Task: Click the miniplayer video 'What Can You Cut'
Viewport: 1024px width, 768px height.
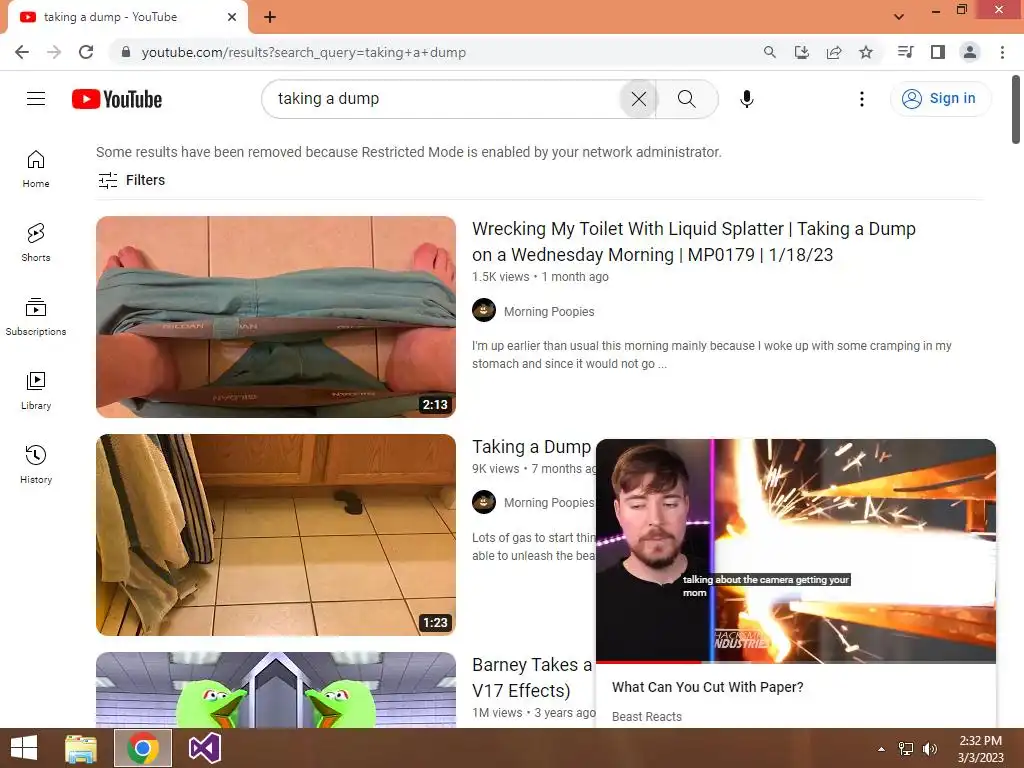Action: point(795,551)
